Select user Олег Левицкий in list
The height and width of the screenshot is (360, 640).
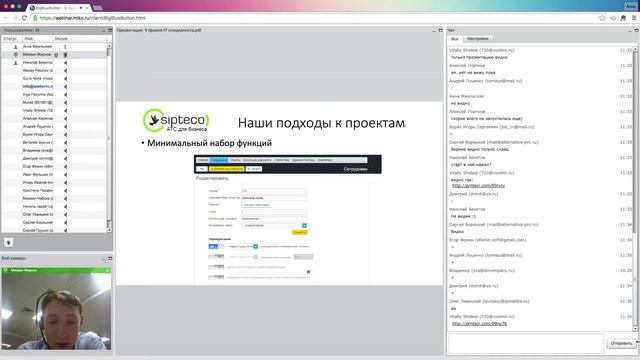(55, 214)
